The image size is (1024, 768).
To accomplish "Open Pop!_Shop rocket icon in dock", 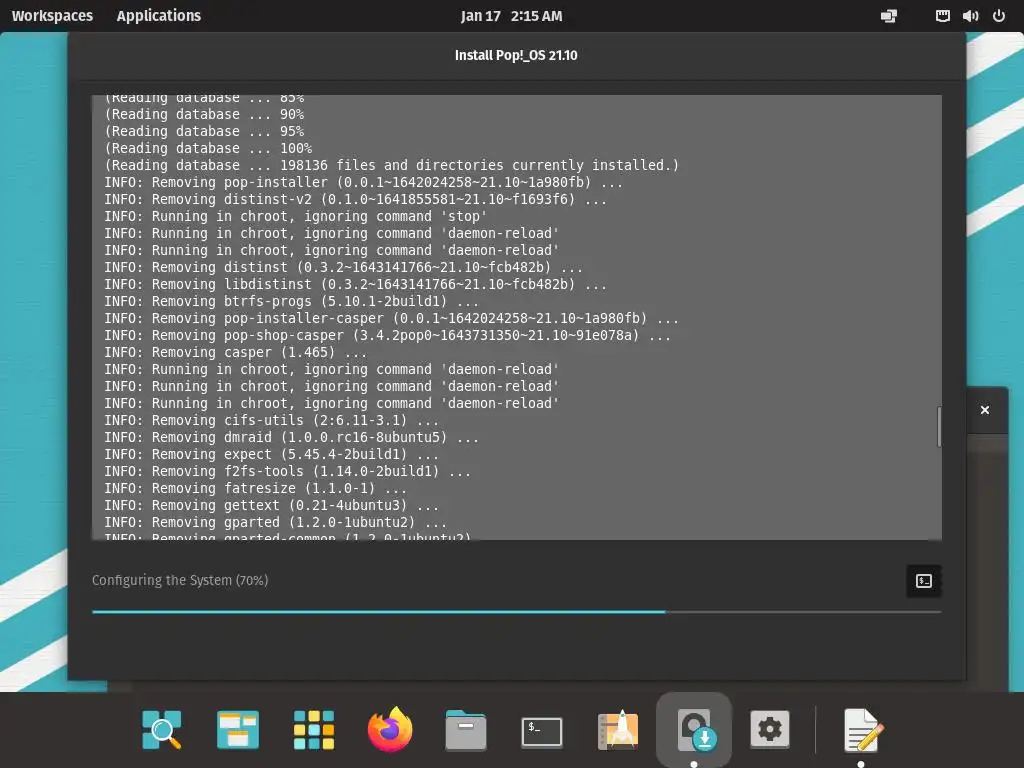I will coord(618,729).
